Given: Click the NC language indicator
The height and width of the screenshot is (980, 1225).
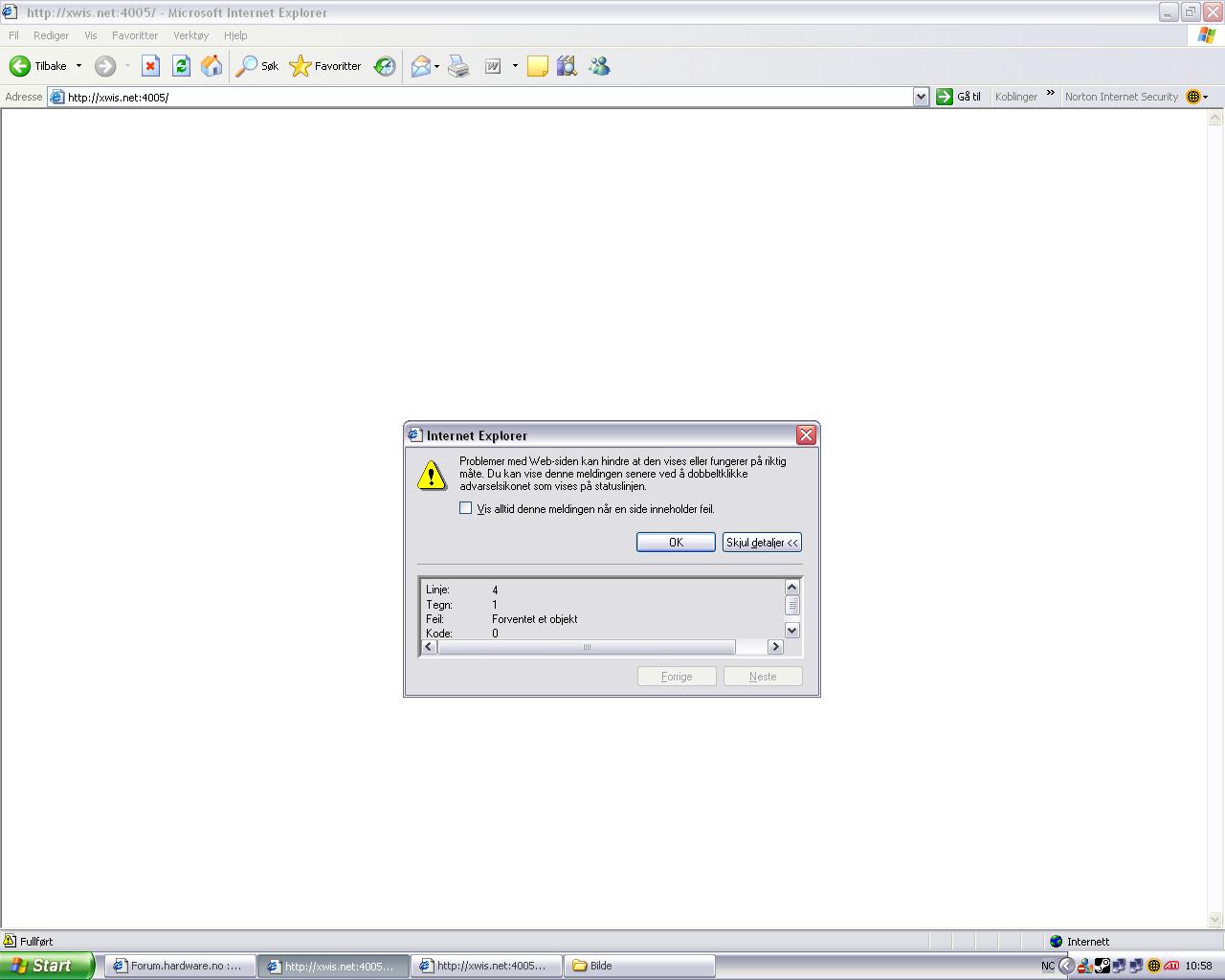Looking at the screenshot, I should tap(1048, 966).
